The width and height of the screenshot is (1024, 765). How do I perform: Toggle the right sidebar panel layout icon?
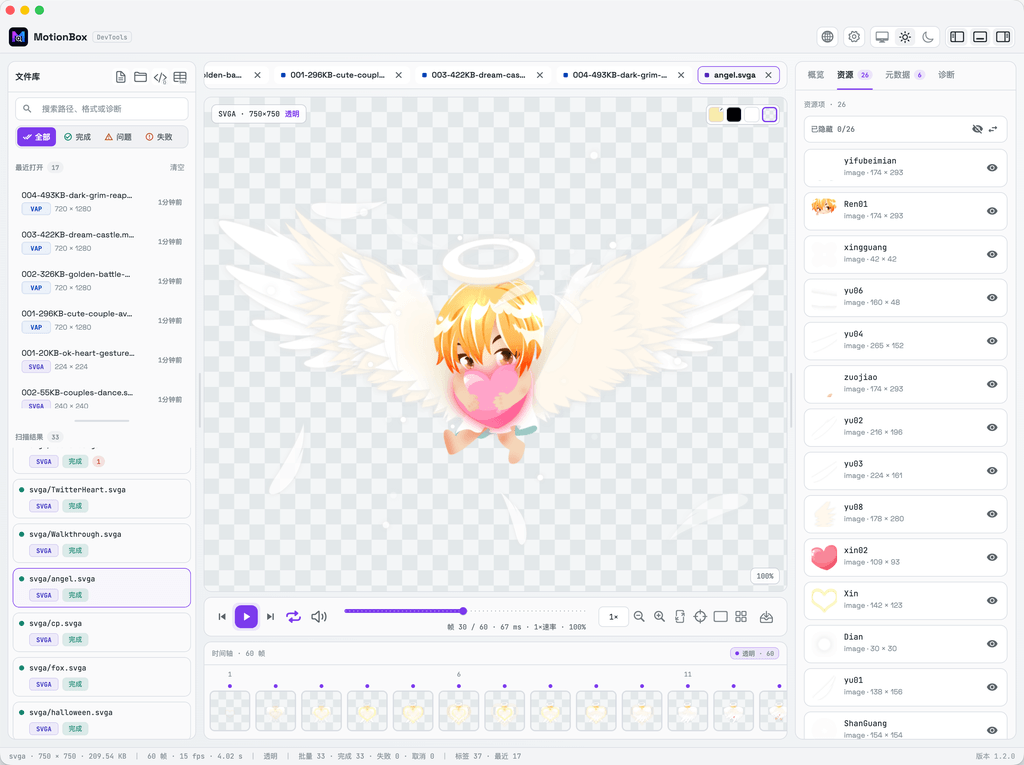(1003, 37)
